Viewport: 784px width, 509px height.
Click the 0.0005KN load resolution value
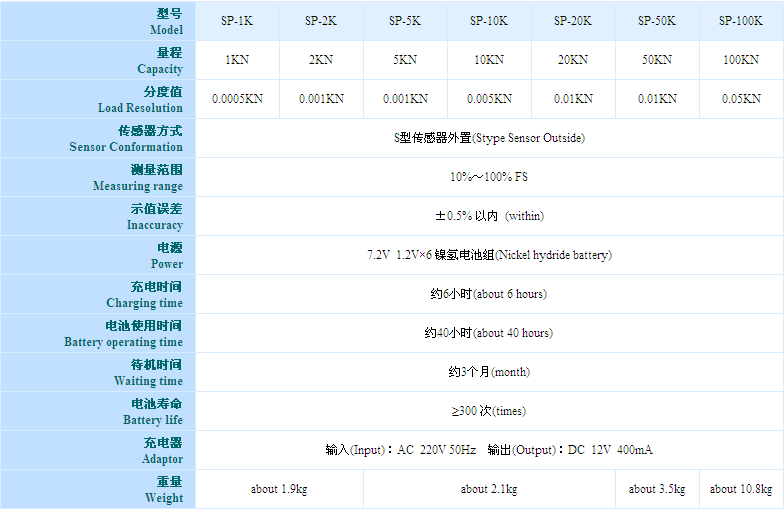[237, 99]
